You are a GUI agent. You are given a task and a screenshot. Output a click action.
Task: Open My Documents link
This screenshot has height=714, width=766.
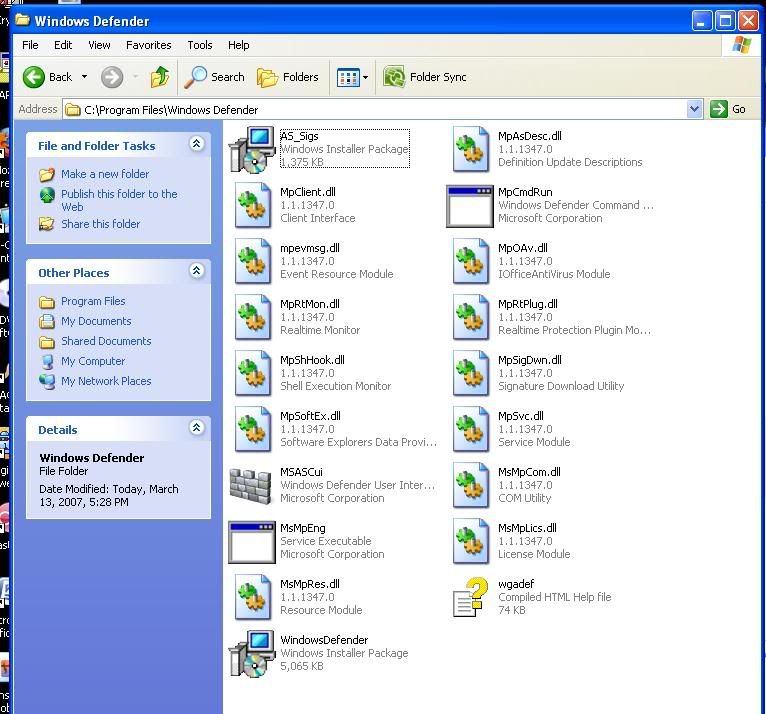[96, 321]
